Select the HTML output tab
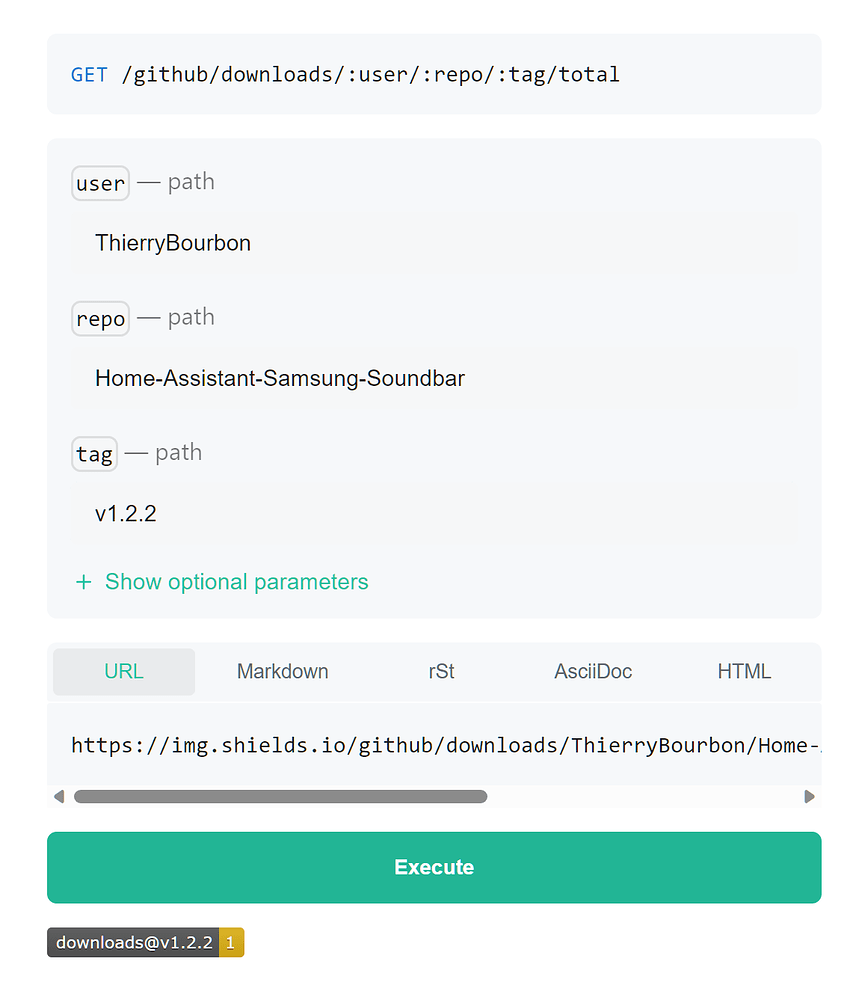 coord(744,671)
